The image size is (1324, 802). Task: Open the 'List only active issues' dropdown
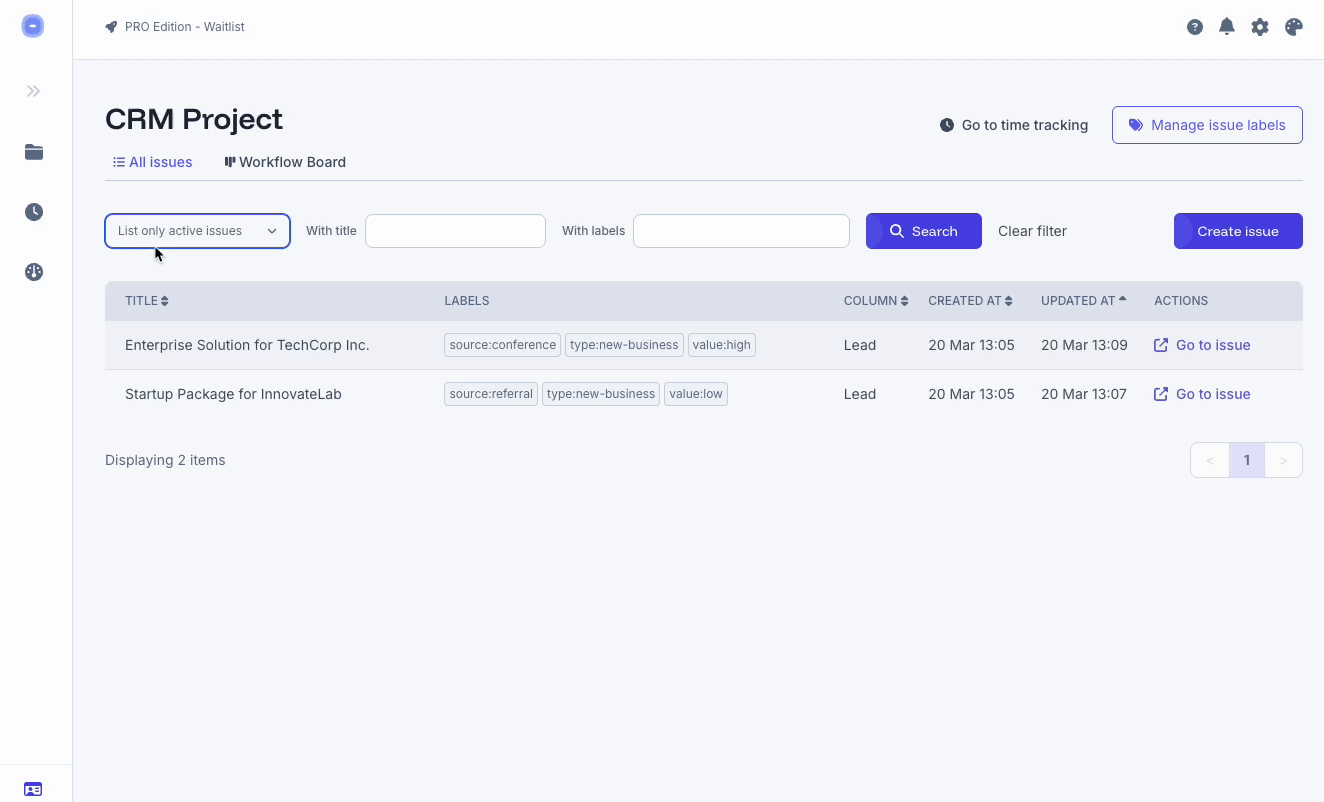pyautogui.click(x=197, y=231)
